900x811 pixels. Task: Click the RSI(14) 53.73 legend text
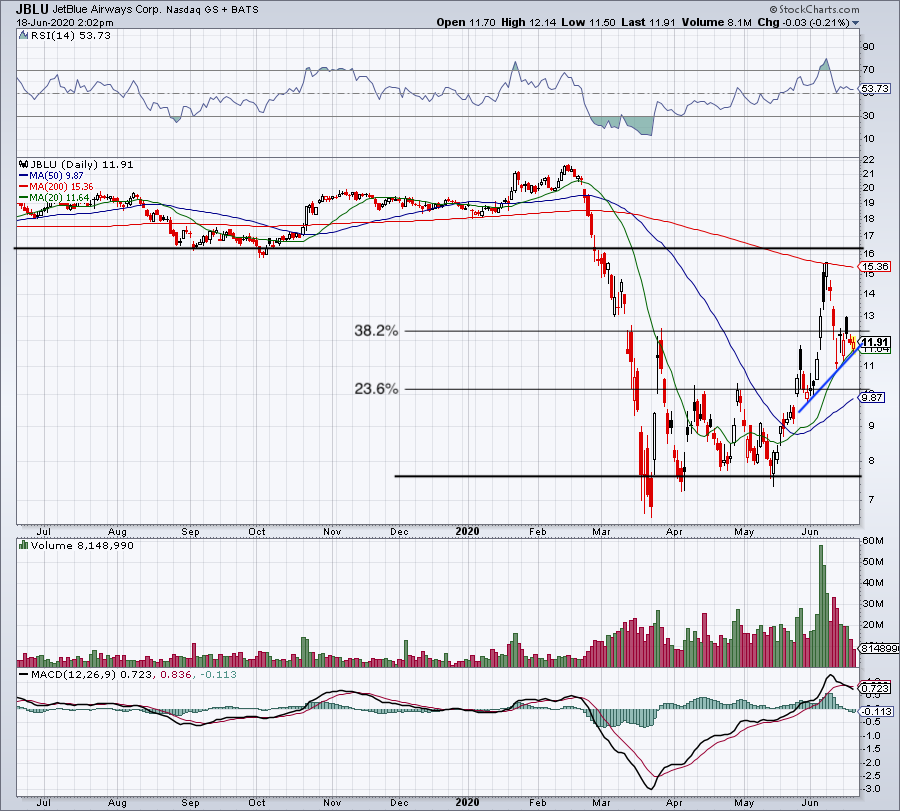point(70,36)
